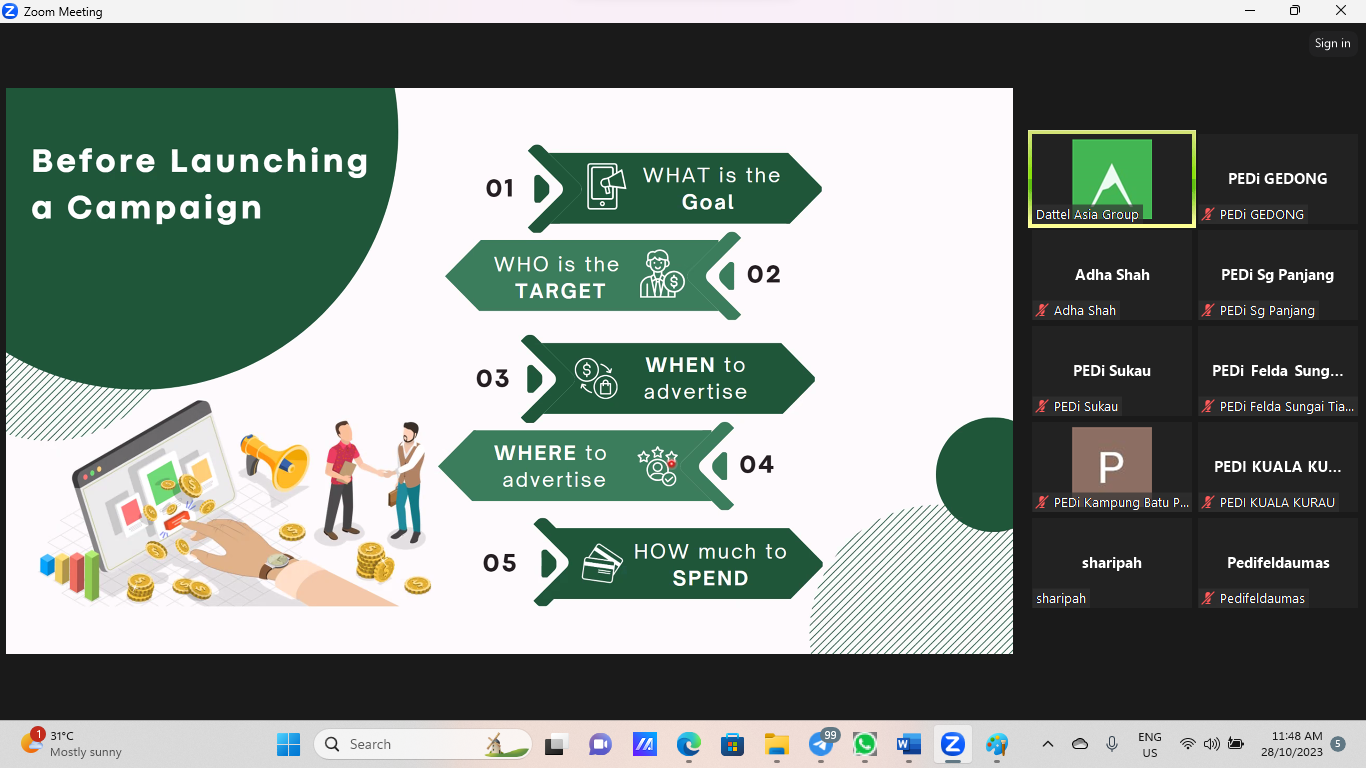Click the slide number 02
This screenshot has height=768, width=1366.
[764, 275]
